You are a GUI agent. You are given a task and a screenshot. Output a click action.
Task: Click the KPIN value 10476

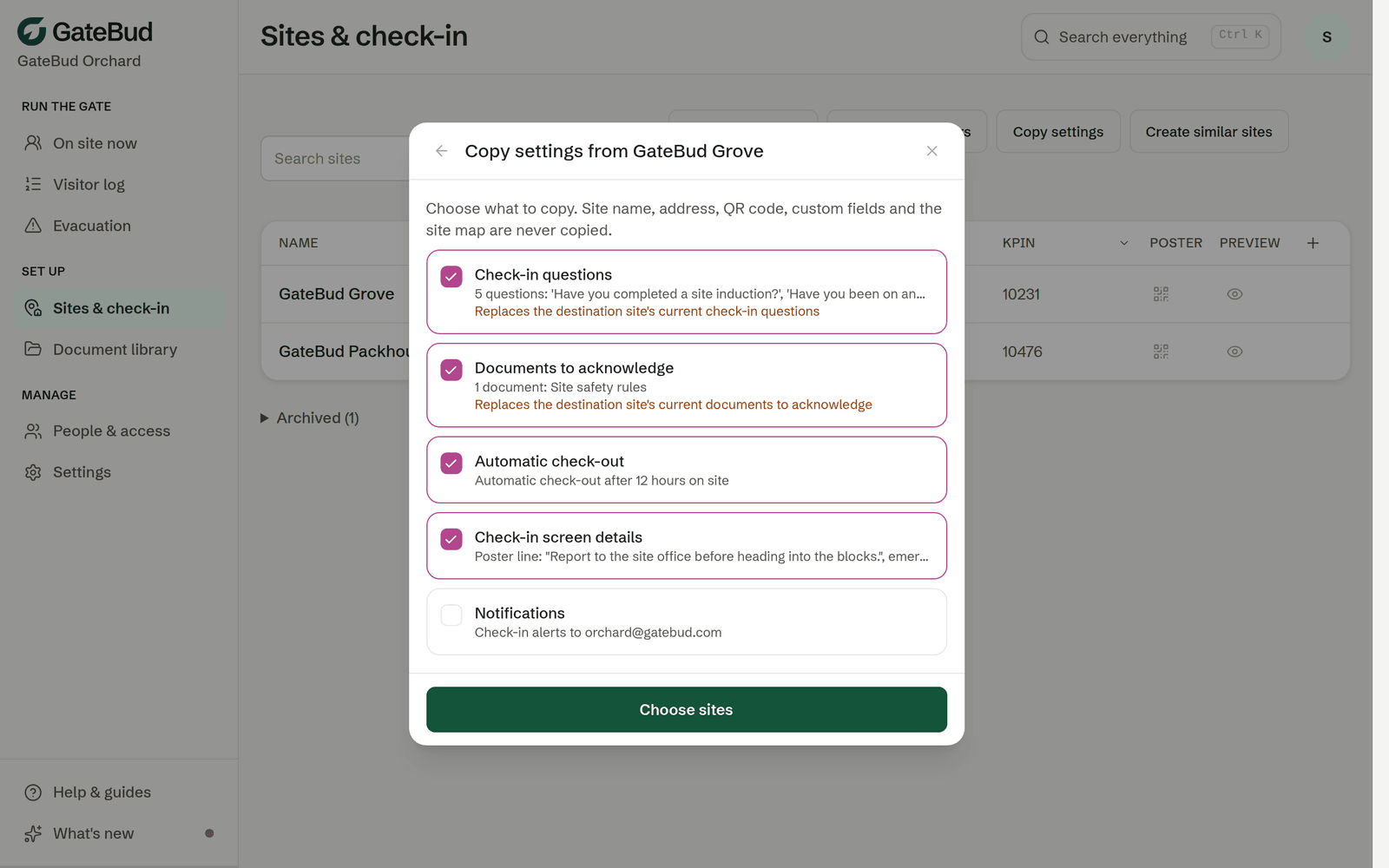tap(1022, 352)
